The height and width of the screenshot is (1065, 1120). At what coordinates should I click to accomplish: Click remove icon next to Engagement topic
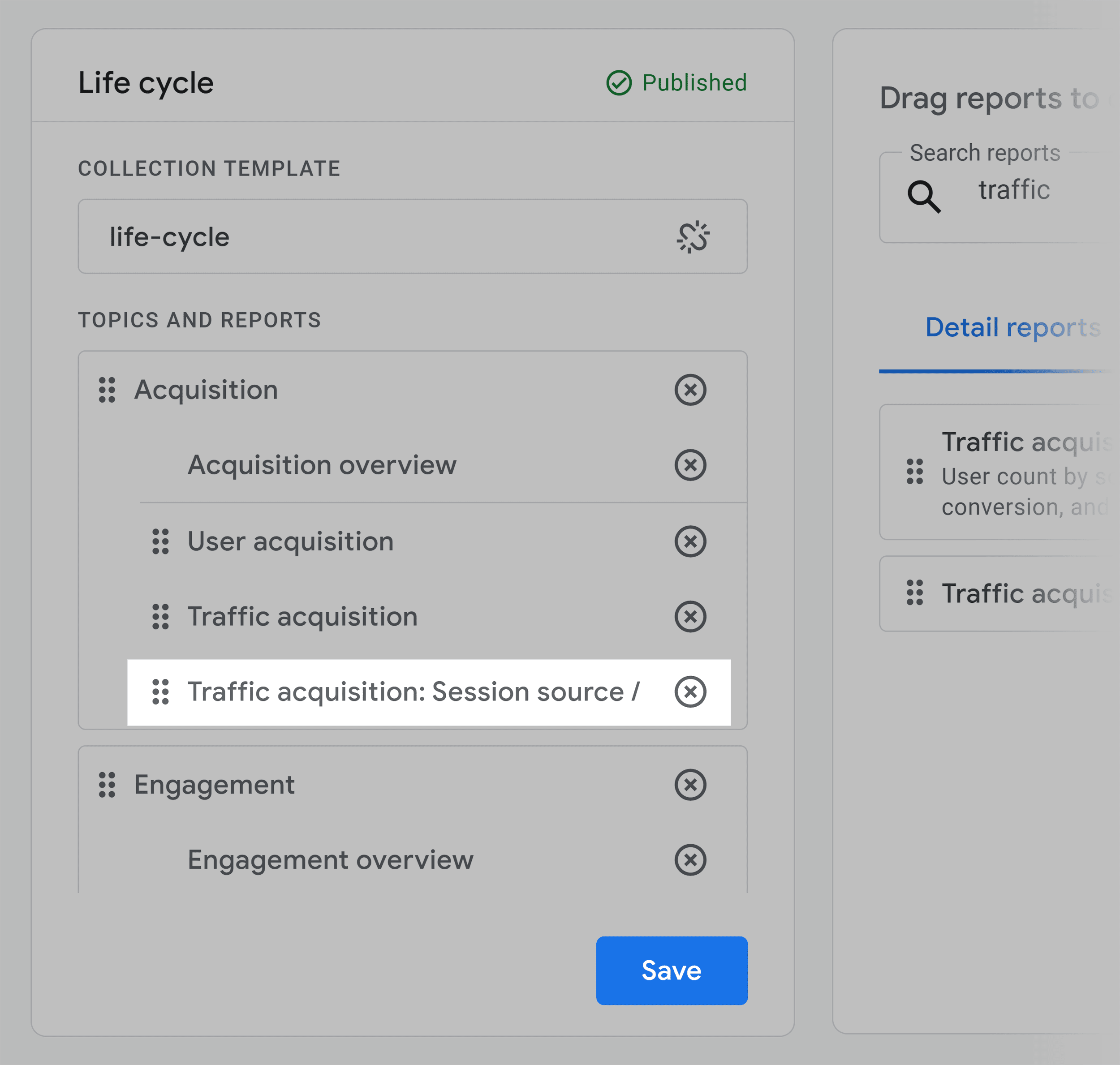click(x=691, y=784)
